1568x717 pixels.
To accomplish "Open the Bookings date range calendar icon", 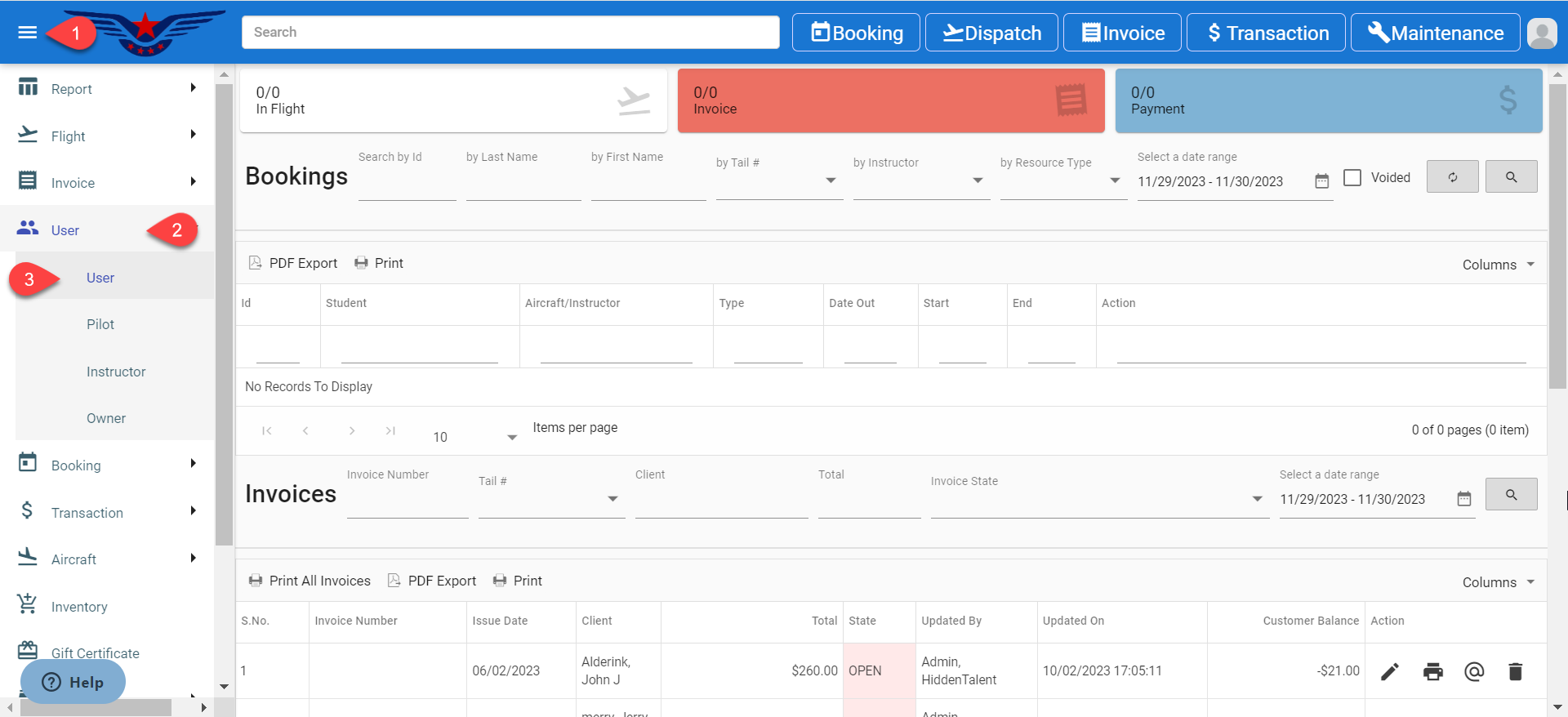I will [1321, 181].
